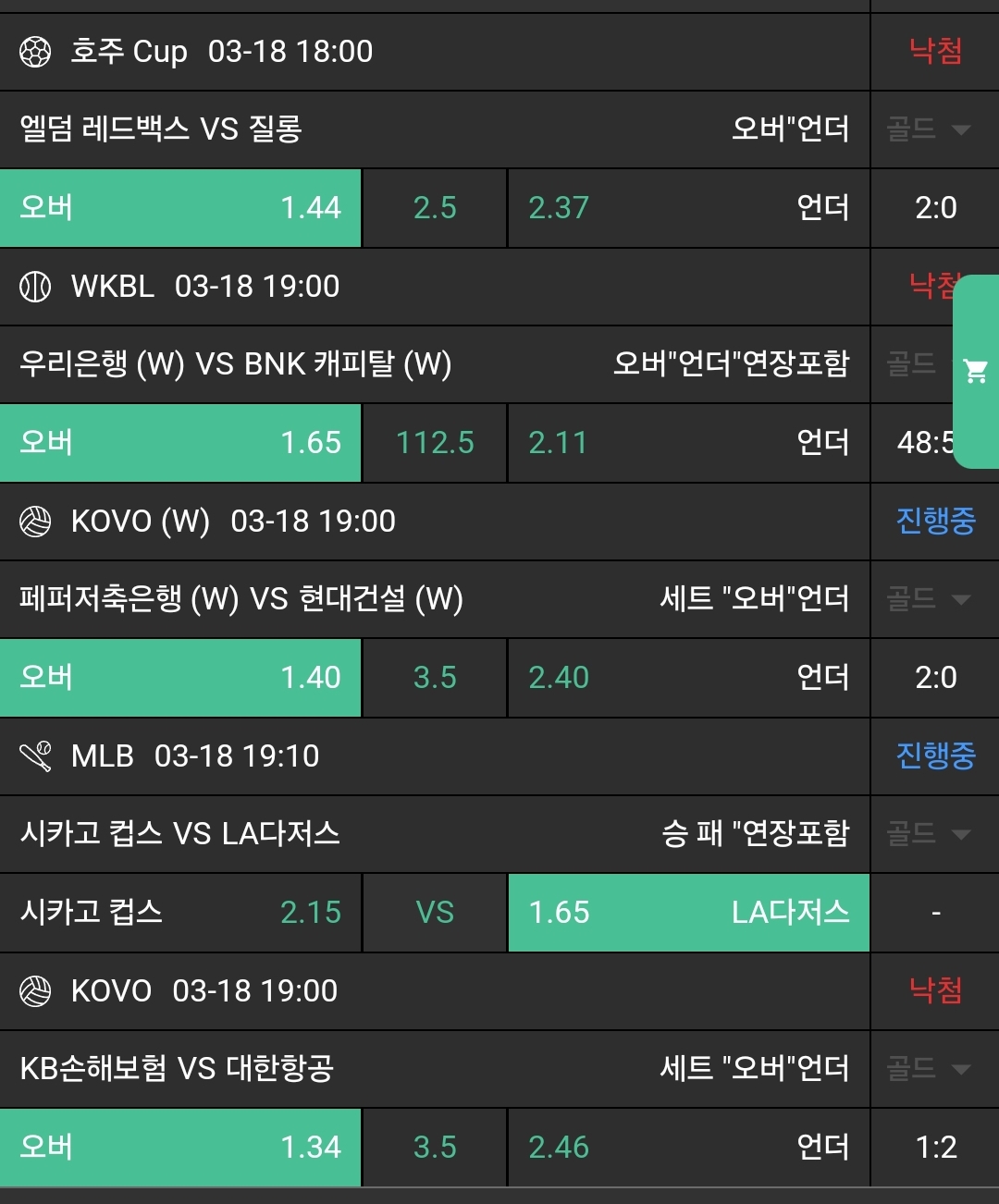The width and height of the screenshot is (999, 1204).
Task: Select 시카고 컵스 2.15 odds option
Action: click(x=180, y=913)
